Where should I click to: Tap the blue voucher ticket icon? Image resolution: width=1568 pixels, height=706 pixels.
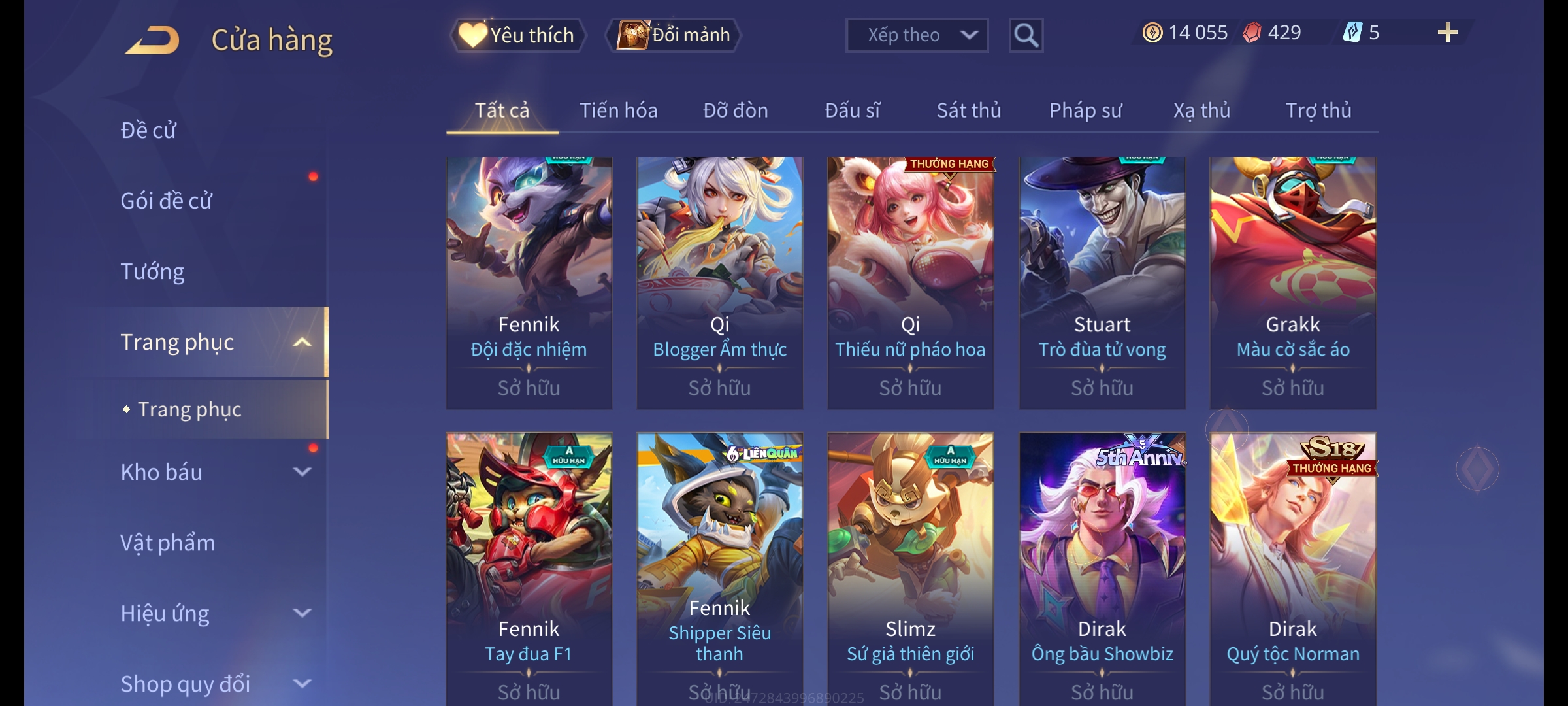[x=1352, y=32]
